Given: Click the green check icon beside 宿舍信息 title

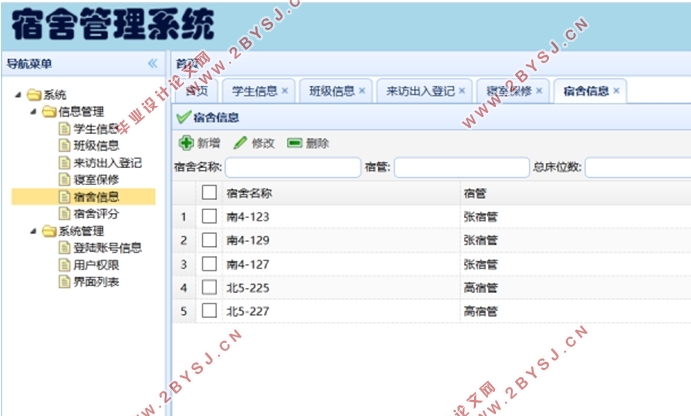Looking at the screenshot, I should click(183, 117).
